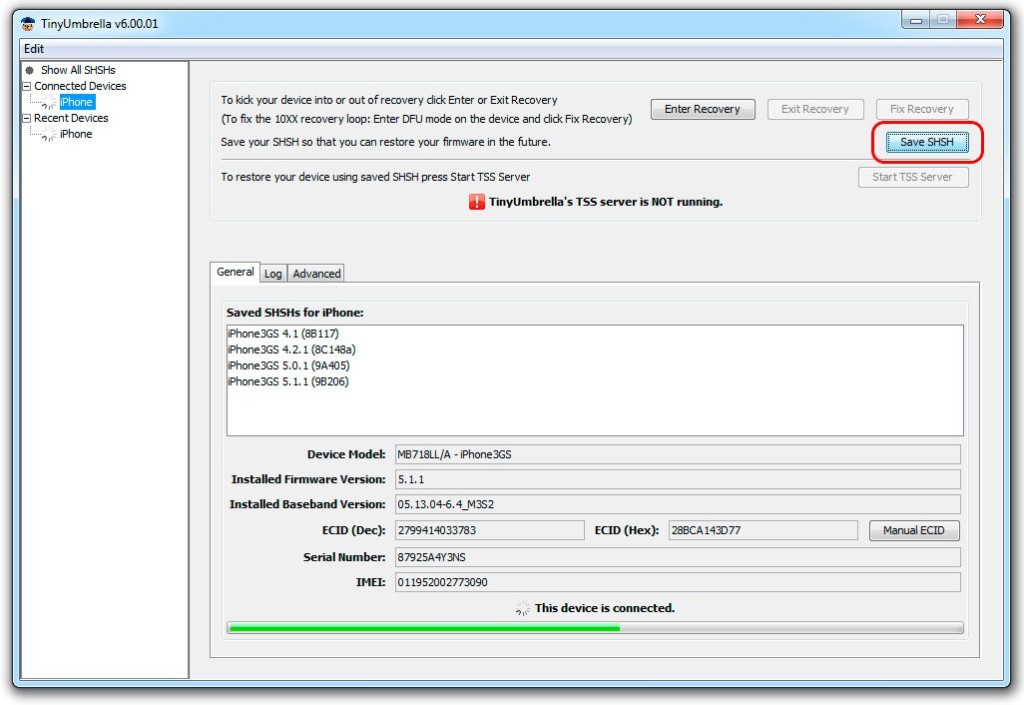Click the Show All SHSHs gear icon
The image size is (1024, 705).
[x=30, y=70]
